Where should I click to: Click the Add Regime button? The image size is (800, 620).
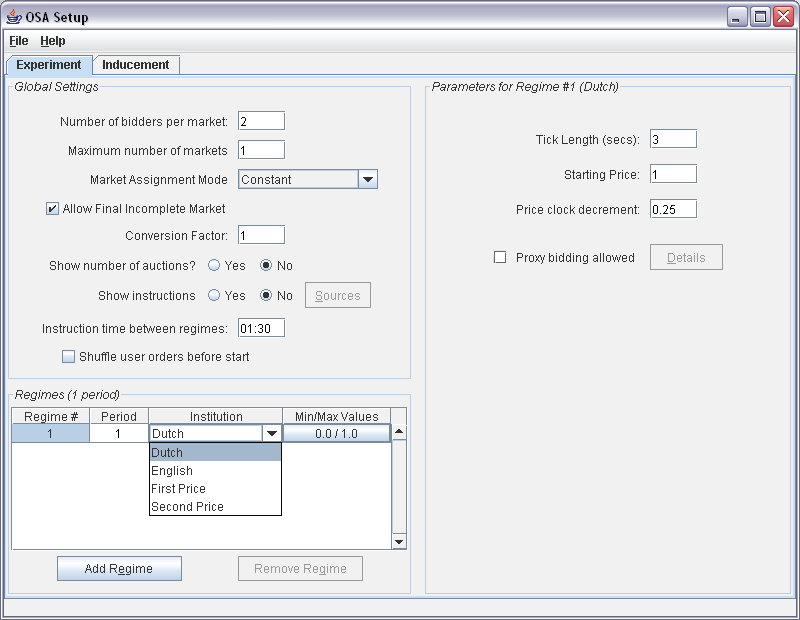[119, 568]
